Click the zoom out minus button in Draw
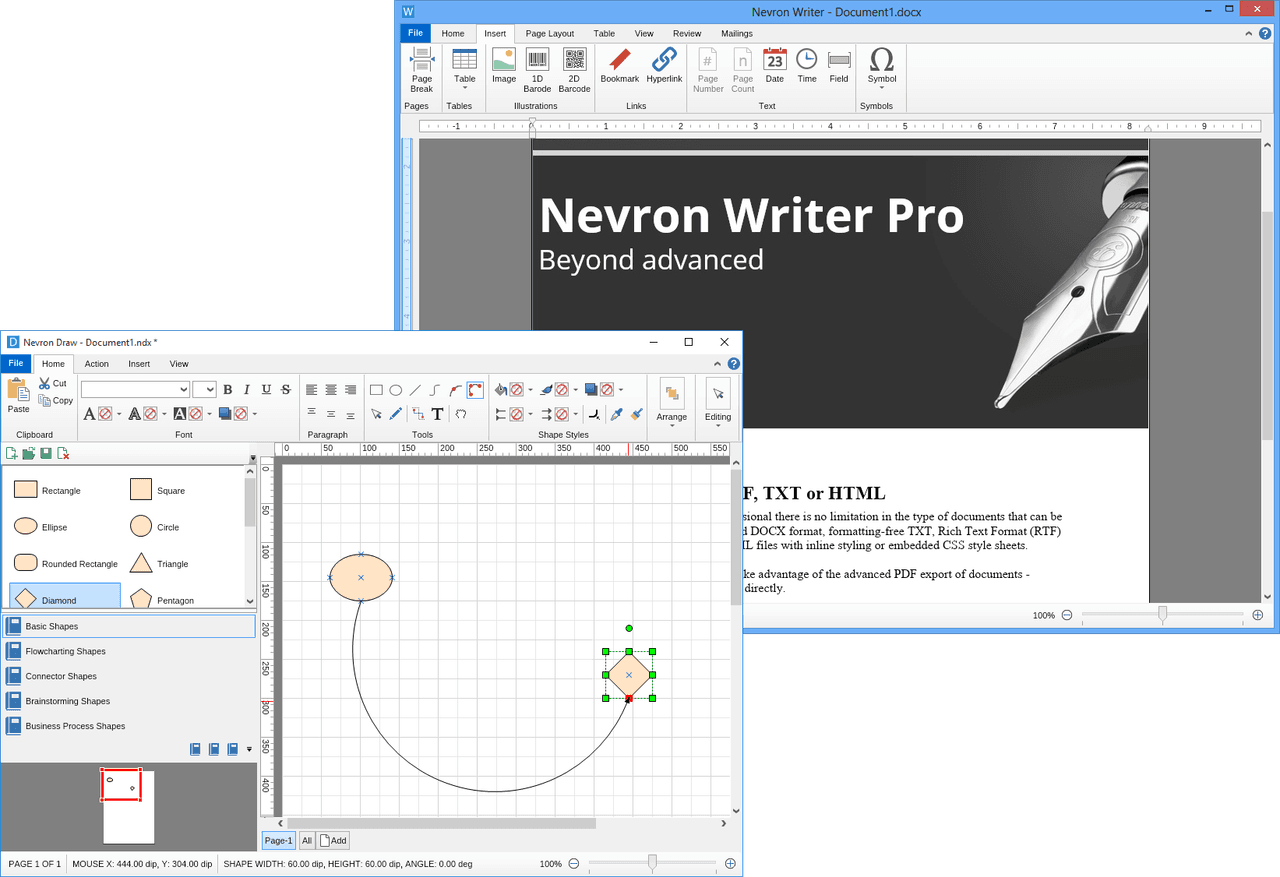The image size is (1280, 877). pyautogui.click(x=574, y=863)
